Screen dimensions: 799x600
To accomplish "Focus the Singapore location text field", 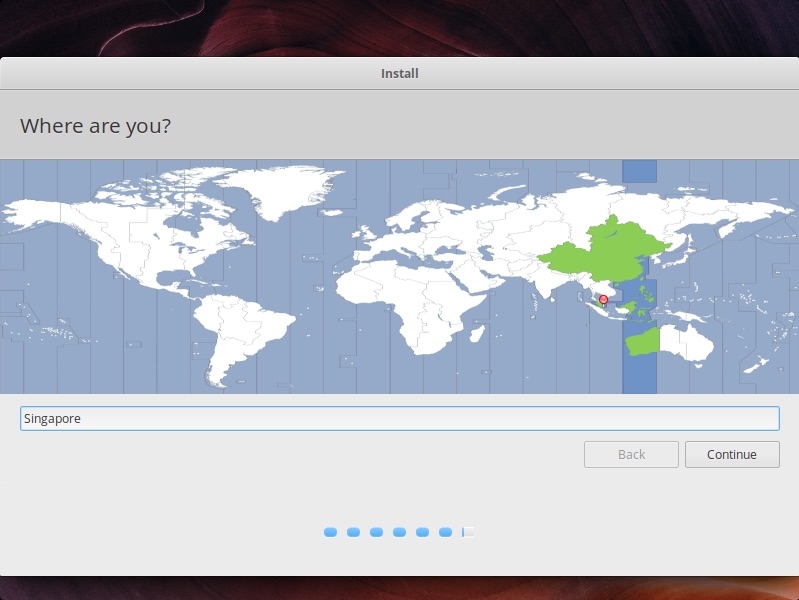I will point(400,419).
